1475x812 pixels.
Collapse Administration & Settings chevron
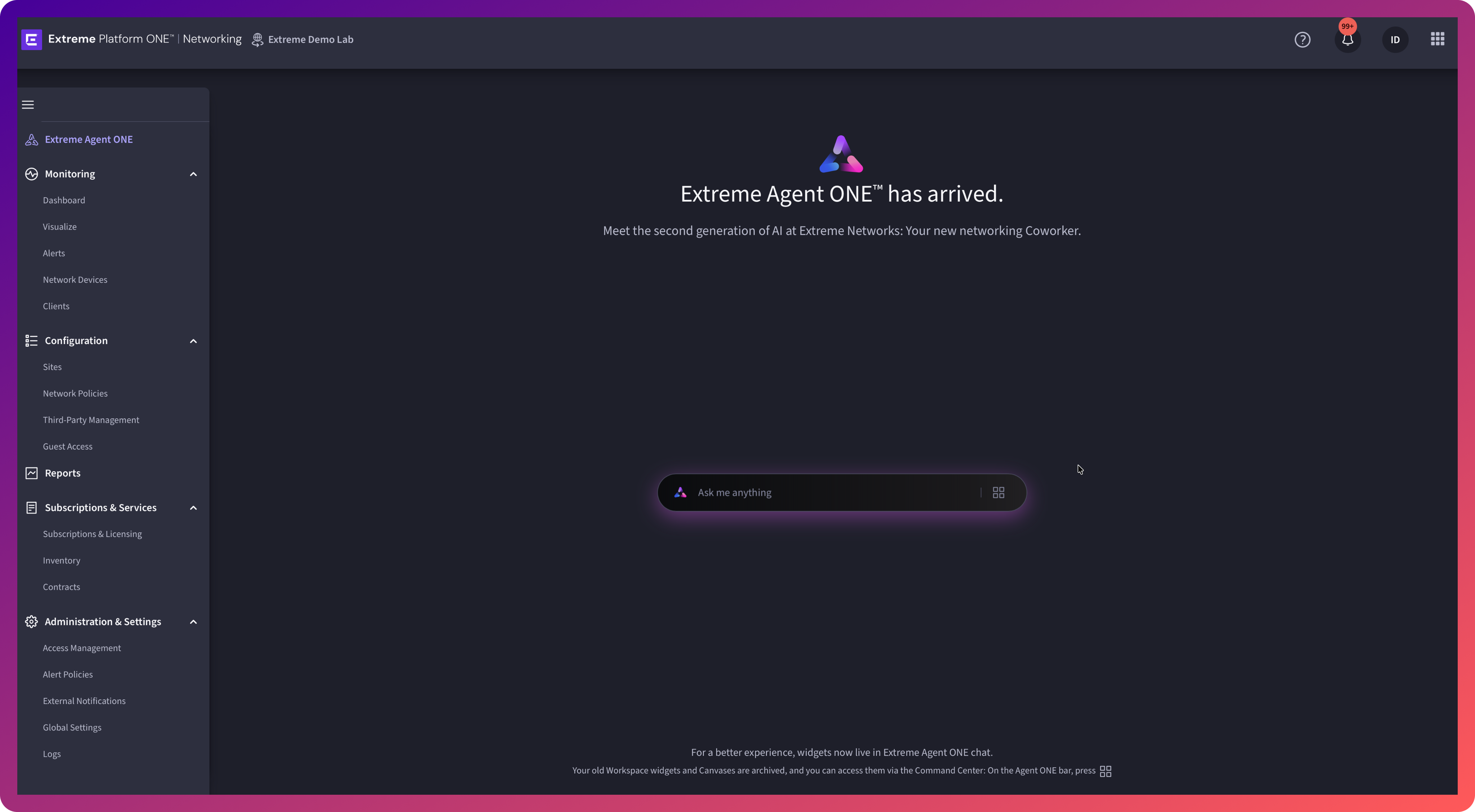(x=193, y=622)
